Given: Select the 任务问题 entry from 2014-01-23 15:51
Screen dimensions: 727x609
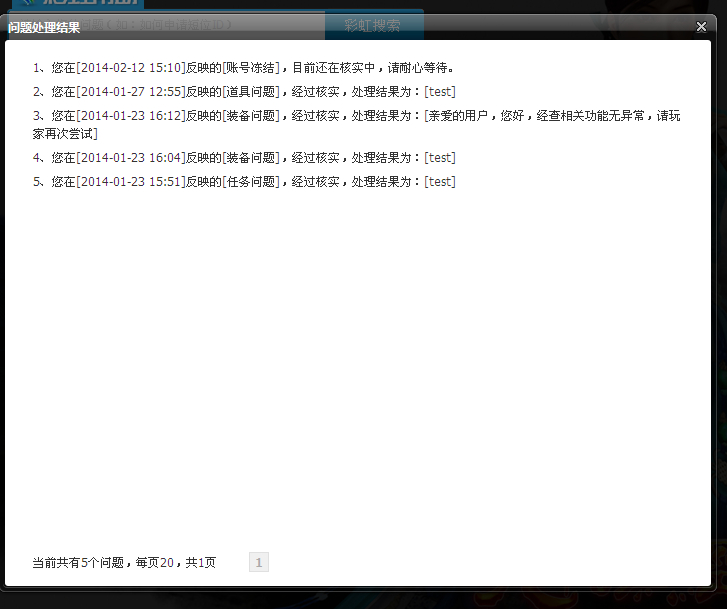Looking at the screenshot, I should pyautogui.click(x=244, y=182).
